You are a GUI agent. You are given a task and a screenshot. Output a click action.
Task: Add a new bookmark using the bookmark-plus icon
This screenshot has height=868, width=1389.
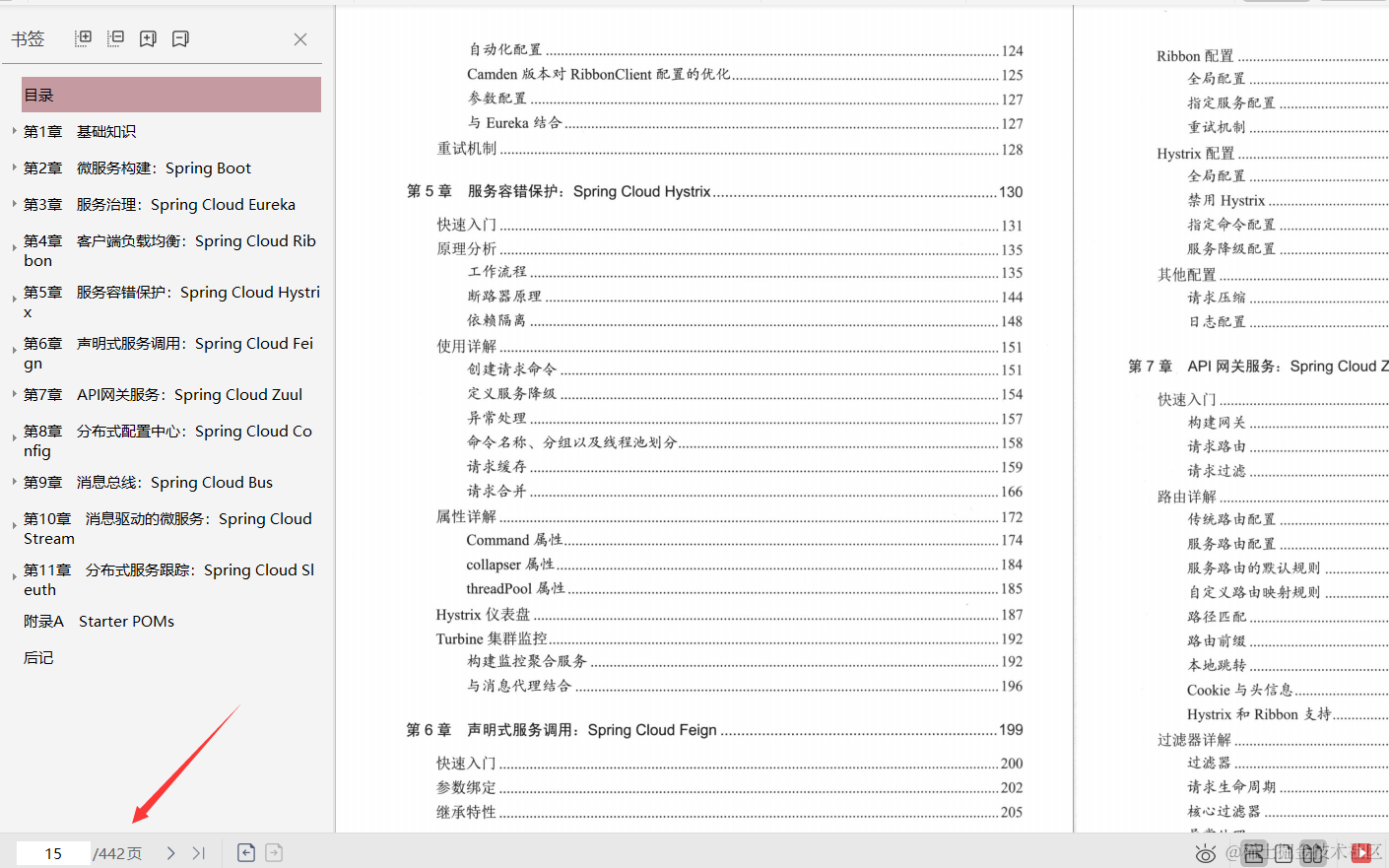(148, 38)
